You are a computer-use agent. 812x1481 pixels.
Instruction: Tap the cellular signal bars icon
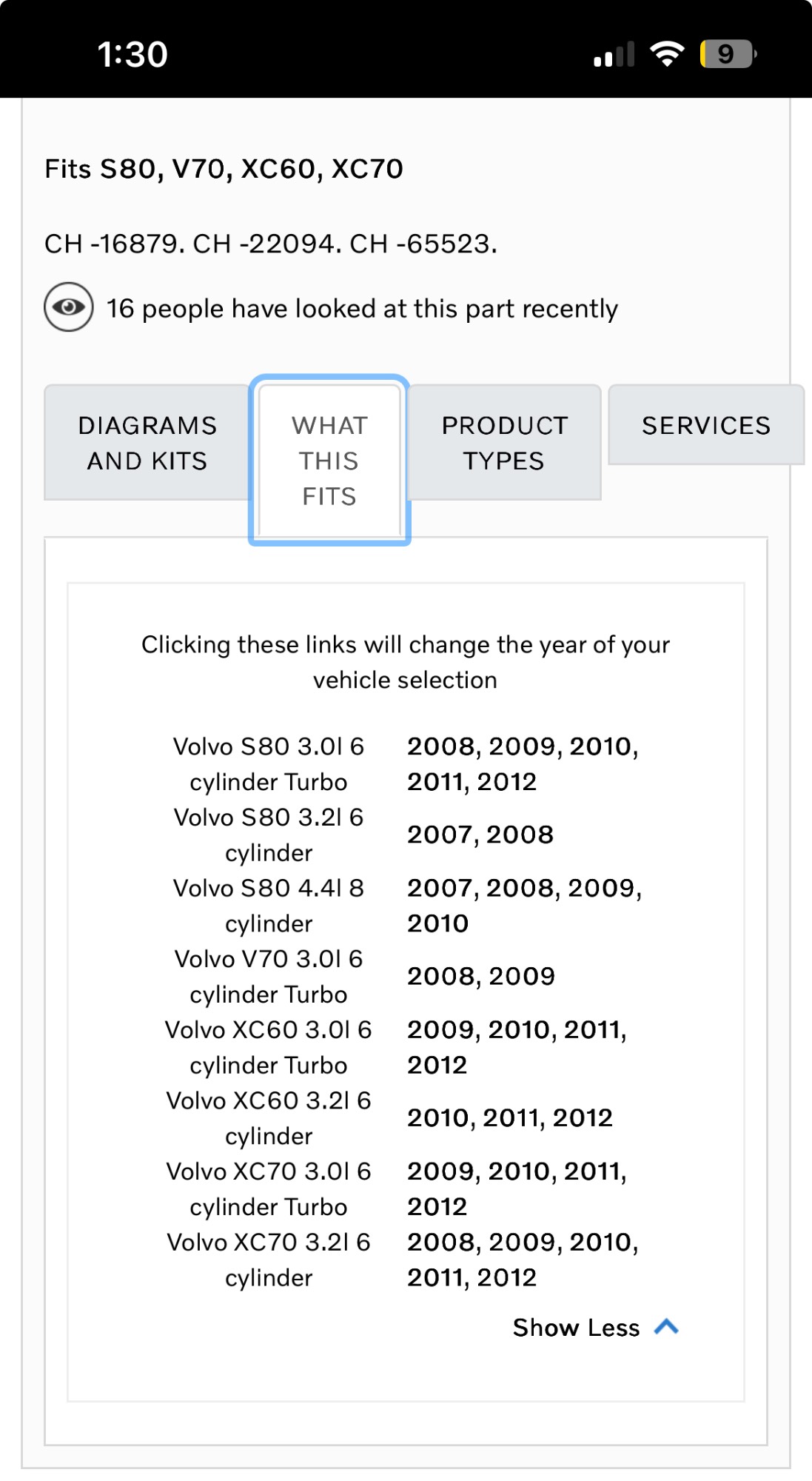pyautogui.click(x=614, y=55)
